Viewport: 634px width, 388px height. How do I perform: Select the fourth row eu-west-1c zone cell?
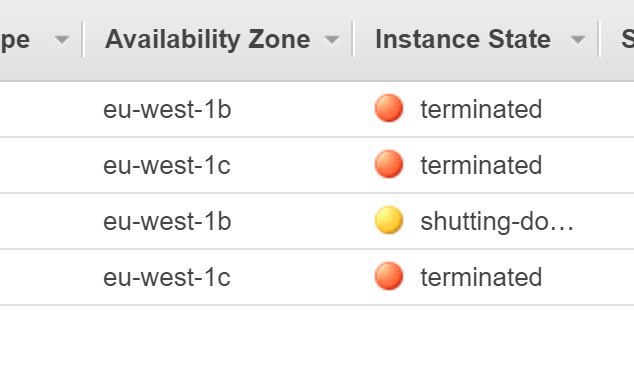coord(167,278)
